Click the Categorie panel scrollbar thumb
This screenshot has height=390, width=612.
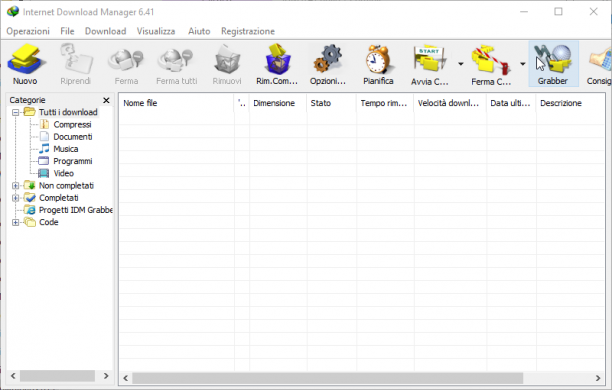coord(57,376)
